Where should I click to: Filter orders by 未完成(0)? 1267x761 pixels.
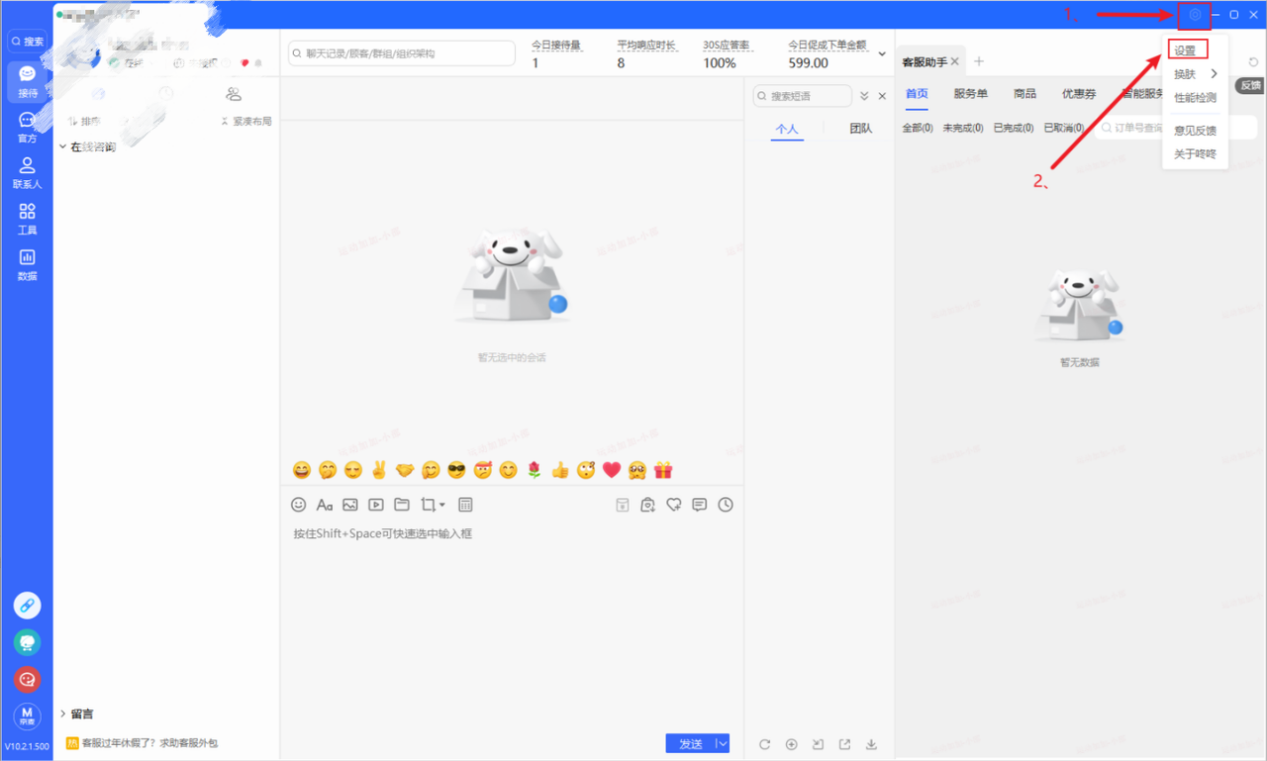(962, 128)
